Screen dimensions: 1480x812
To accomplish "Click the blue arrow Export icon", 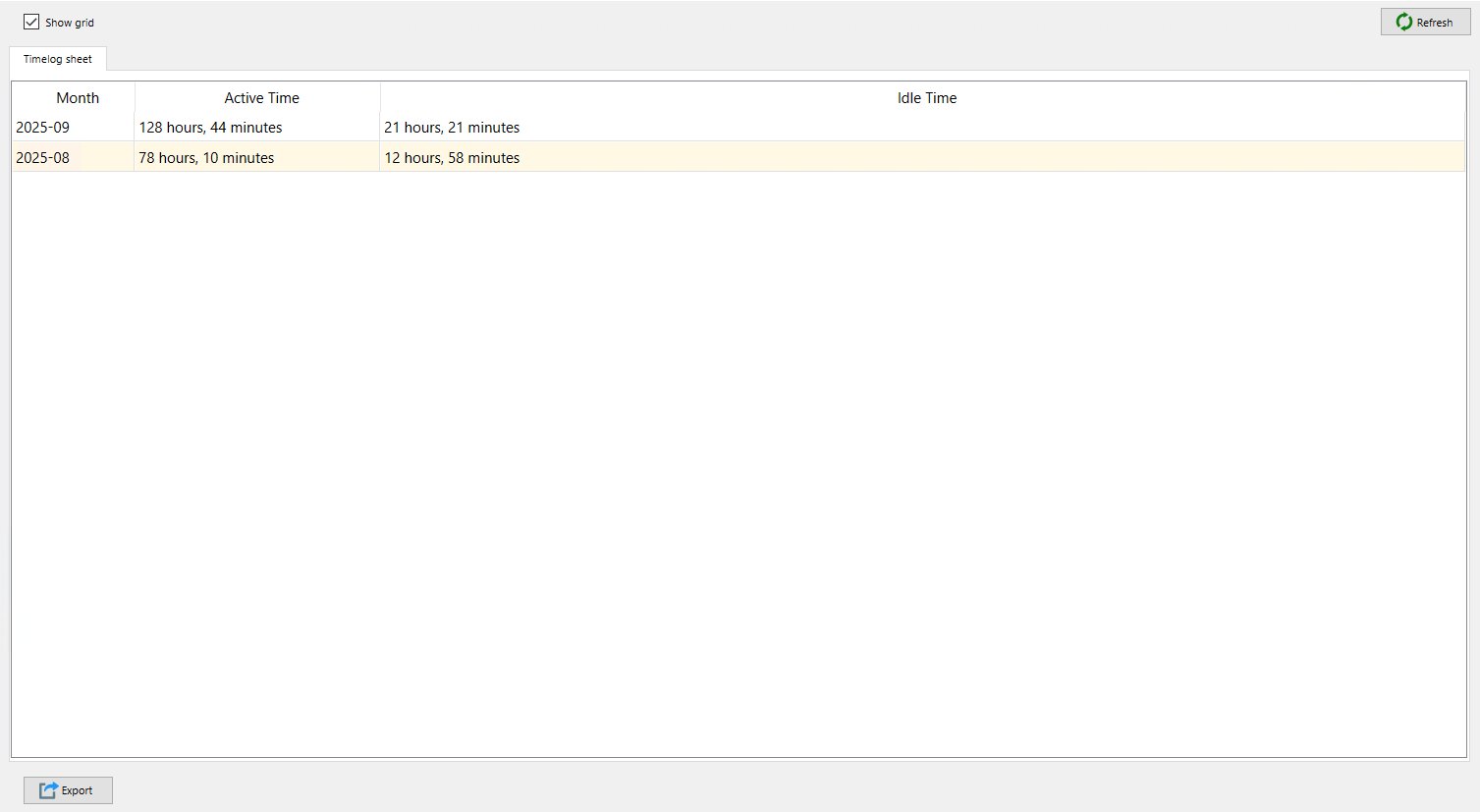I will (48, 790).
